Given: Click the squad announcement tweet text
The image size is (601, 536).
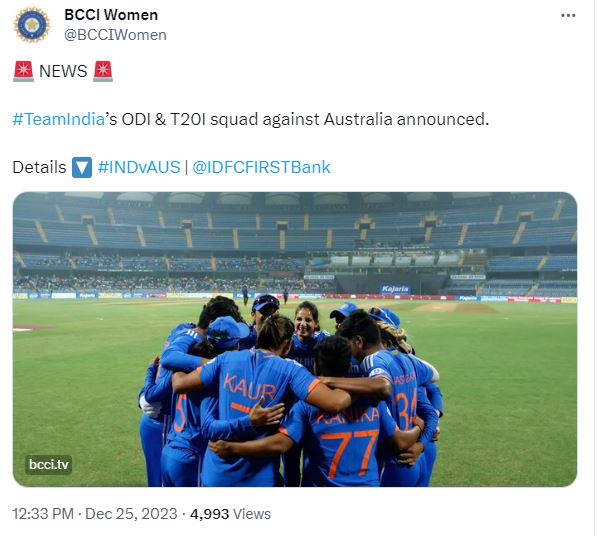Looking at the screenshot, I should point(300,119).
